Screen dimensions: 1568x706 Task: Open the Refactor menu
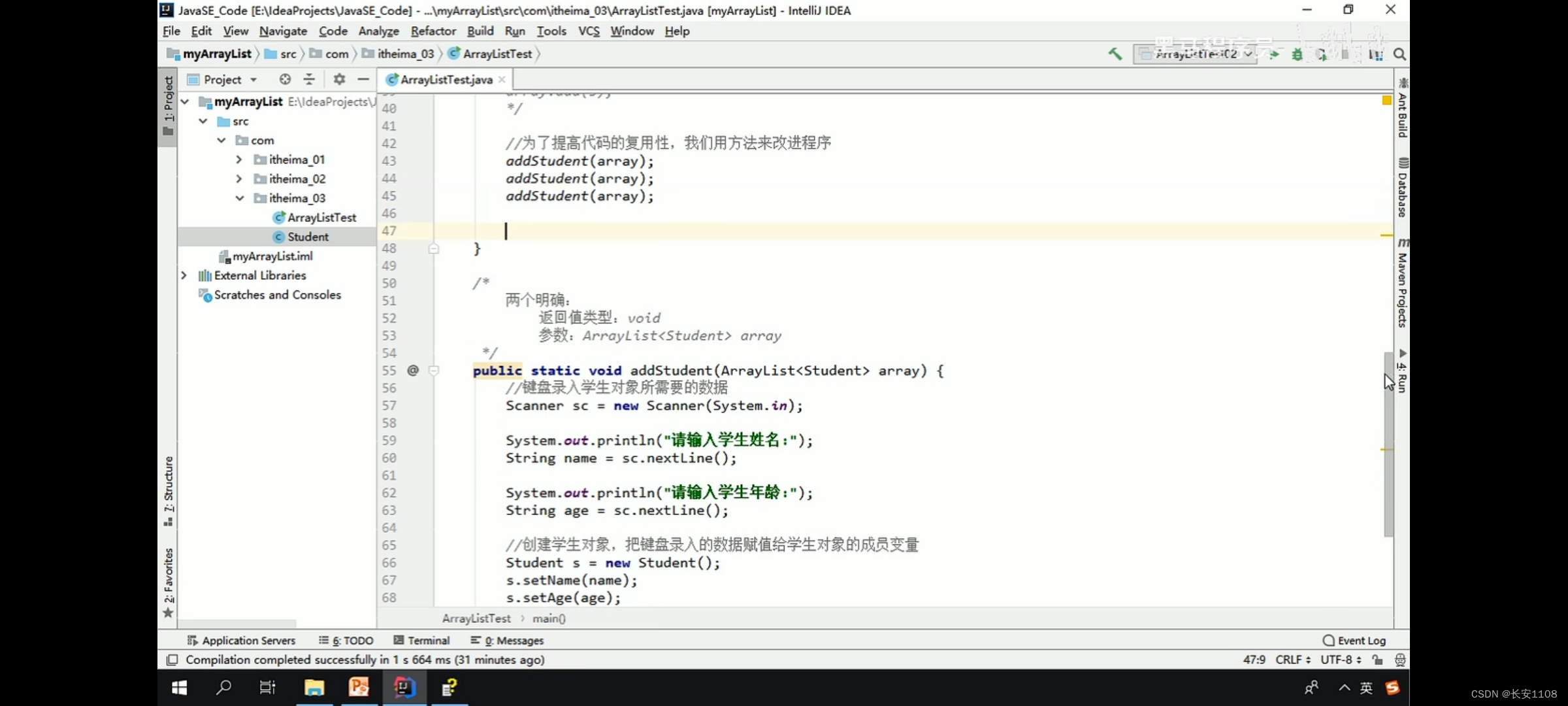(433, 31)
